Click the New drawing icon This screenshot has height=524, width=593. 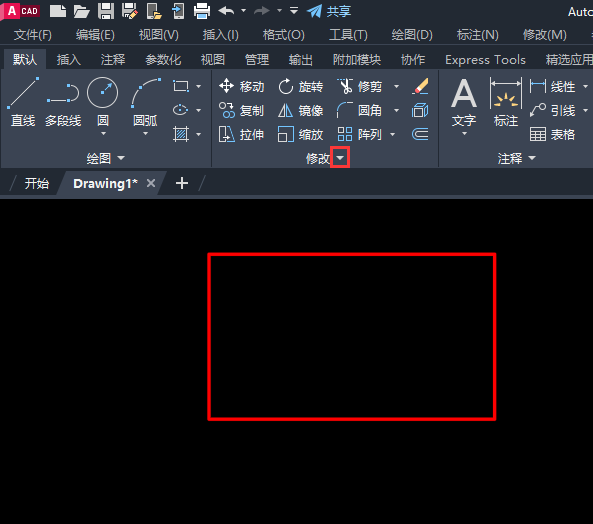tap(58, 11)
